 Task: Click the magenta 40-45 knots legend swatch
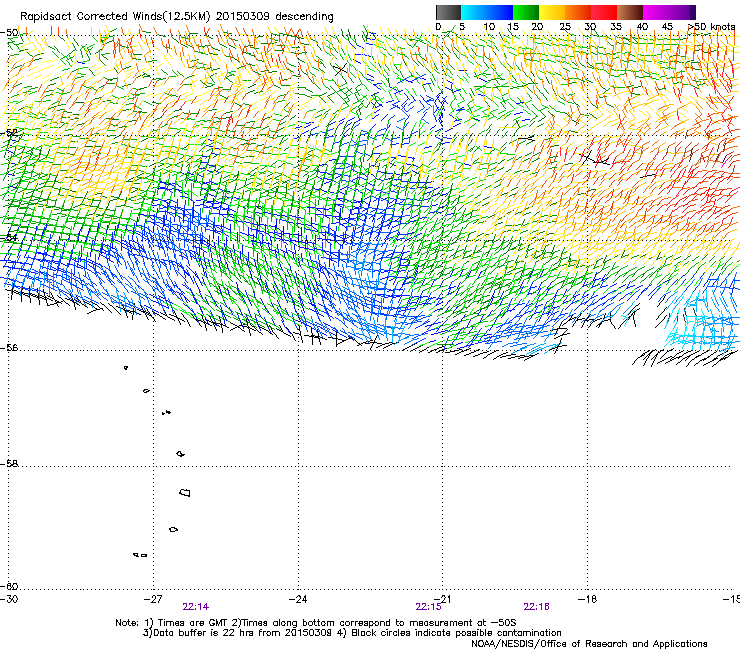(x=656, y=12)
